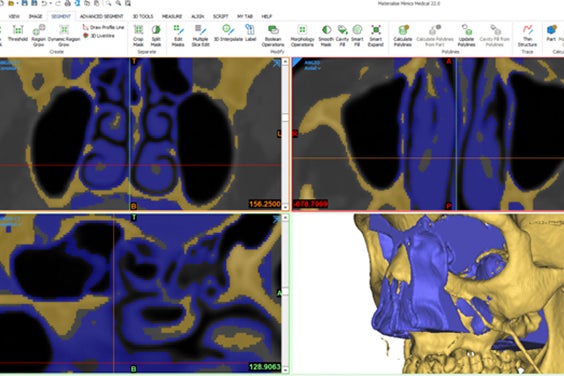Image resolution: width=564 pixels, height=376 pixels.
Task: Click the Save As disk icon
Action: [34, 3]
